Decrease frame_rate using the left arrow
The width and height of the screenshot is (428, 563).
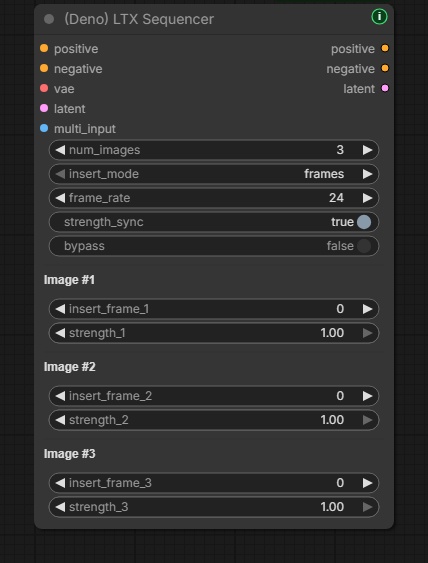[60, 198]
